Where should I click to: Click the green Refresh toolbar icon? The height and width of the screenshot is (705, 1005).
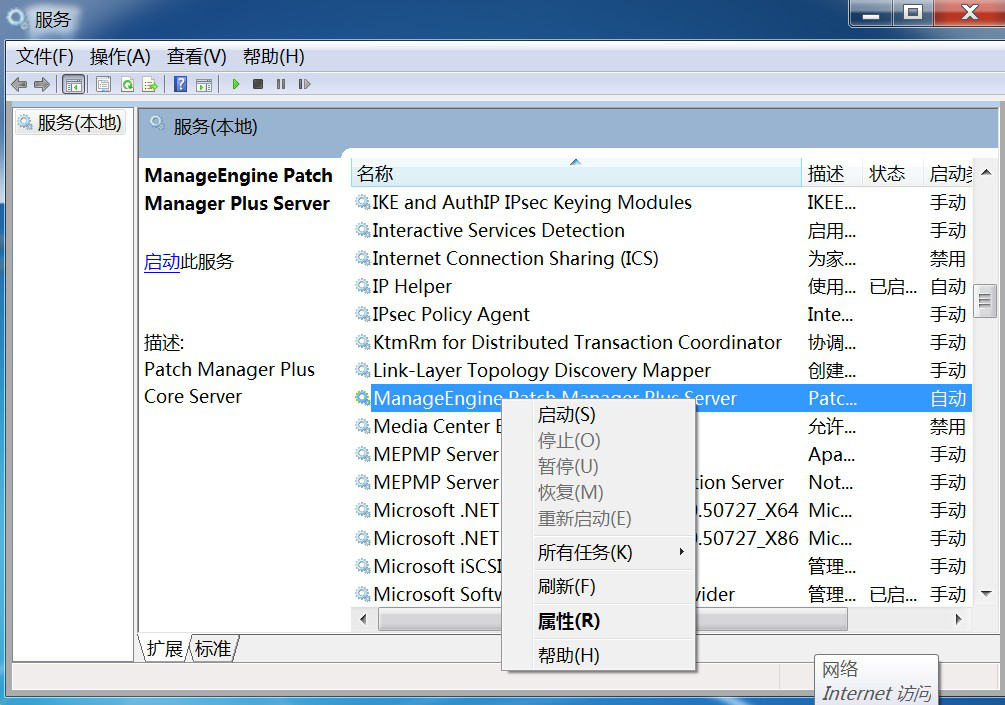tap(128, 84)
